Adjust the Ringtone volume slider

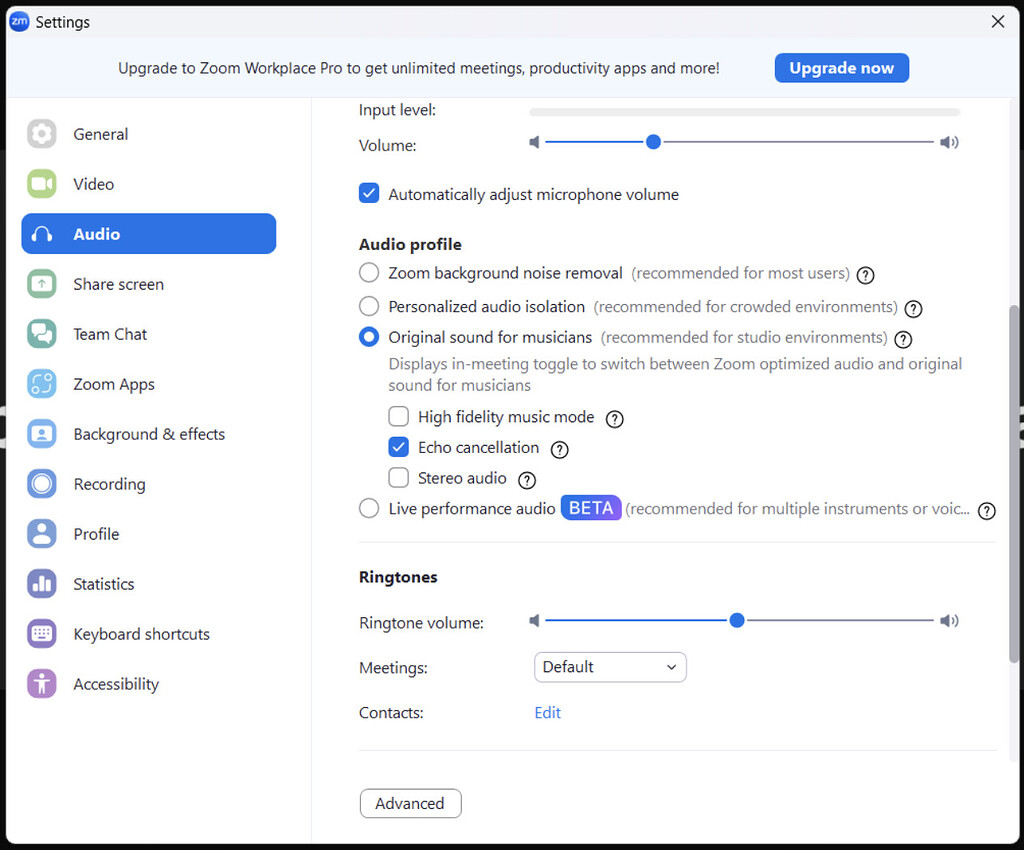pos(737,620)
